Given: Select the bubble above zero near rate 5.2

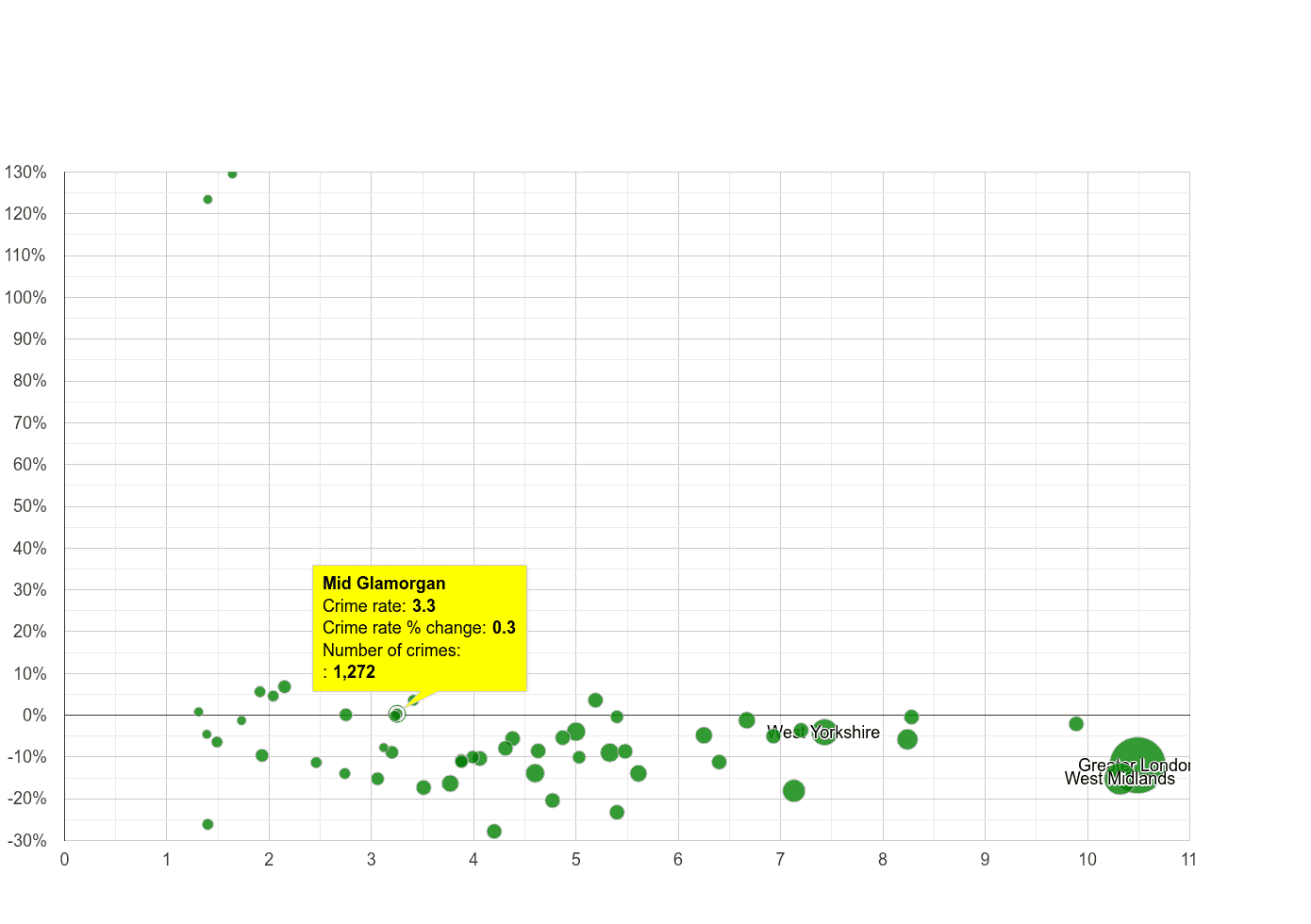Looking at the screenshot, I should click(595, 701).
